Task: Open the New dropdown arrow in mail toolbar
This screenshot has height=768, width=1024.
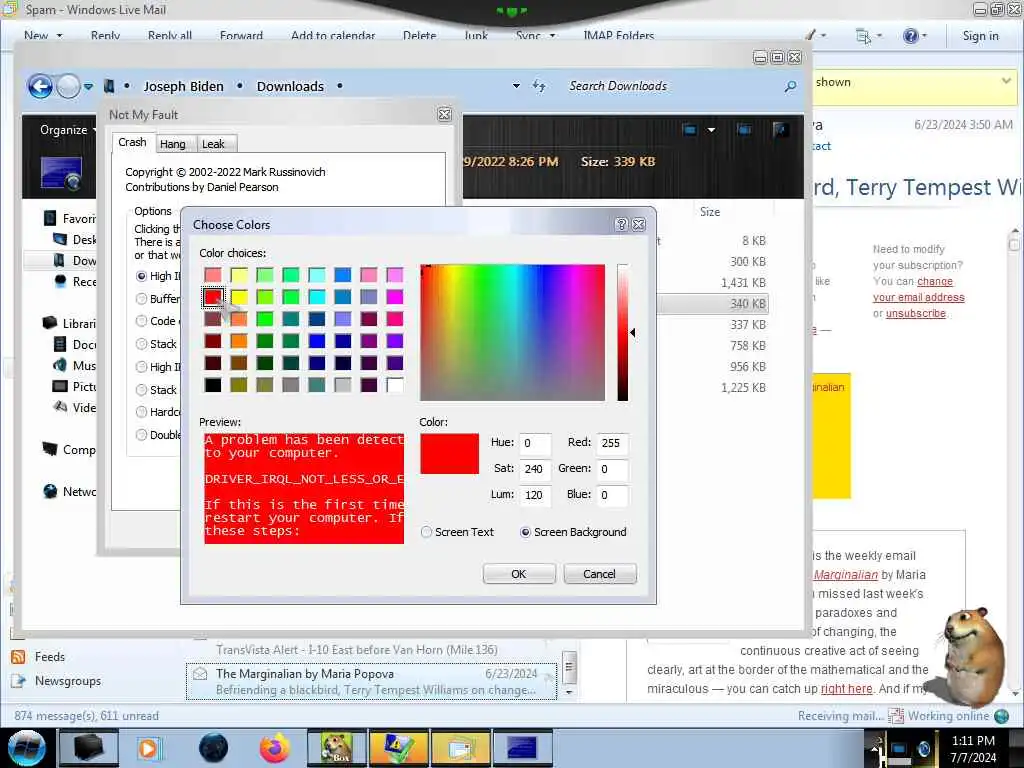Action: 59,36
